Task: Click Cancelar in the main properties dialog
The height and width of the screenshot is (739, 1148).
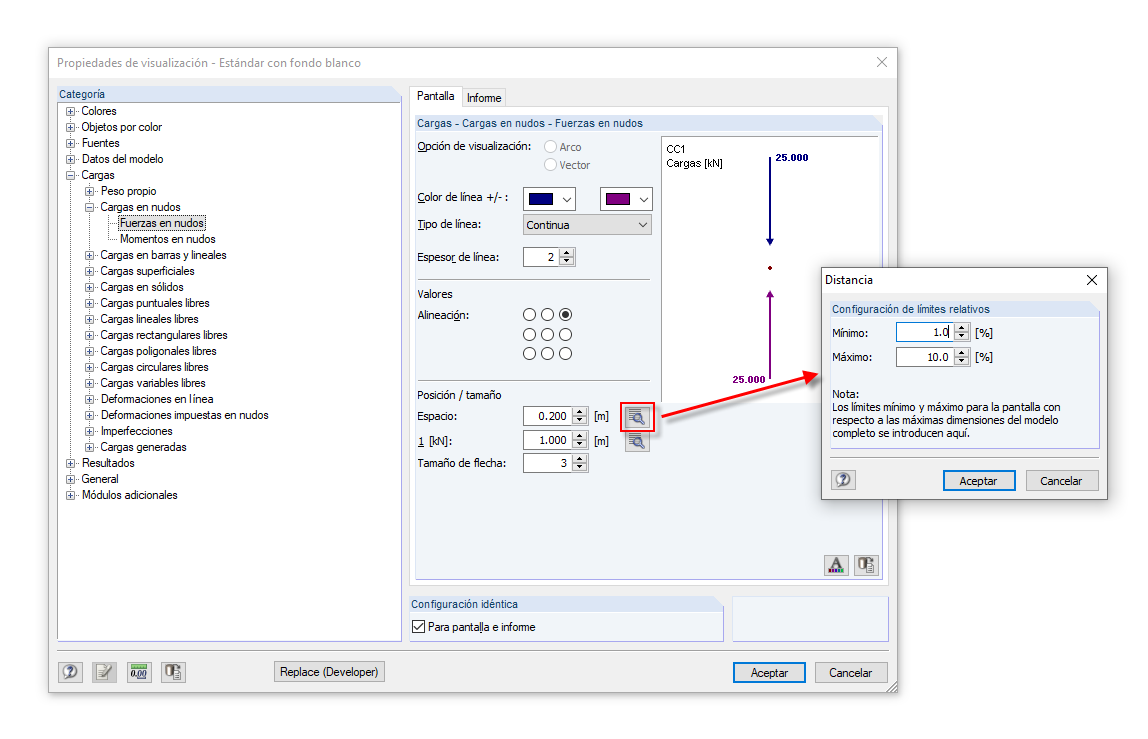Action: click(851, 672)
